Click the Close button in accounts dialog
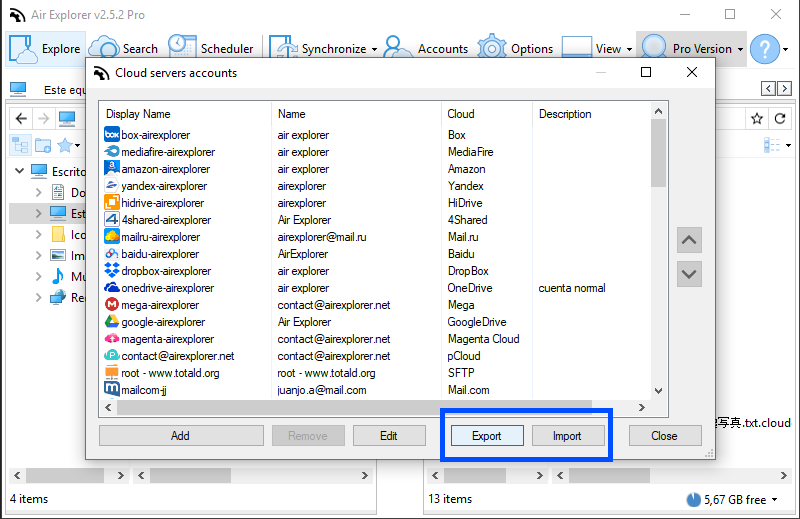 [665, 436]
